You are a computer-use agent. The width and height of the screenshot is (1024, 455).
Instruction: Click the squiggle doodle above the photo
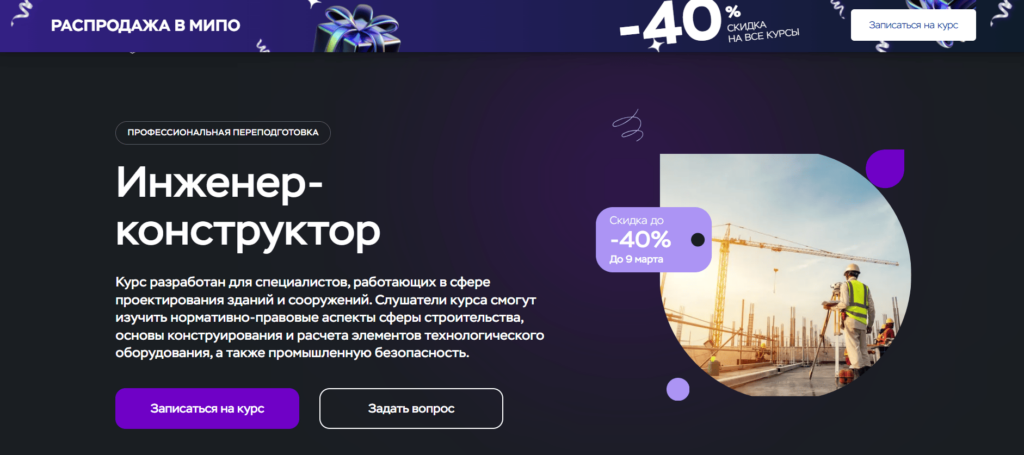click(x=628, y=124)
